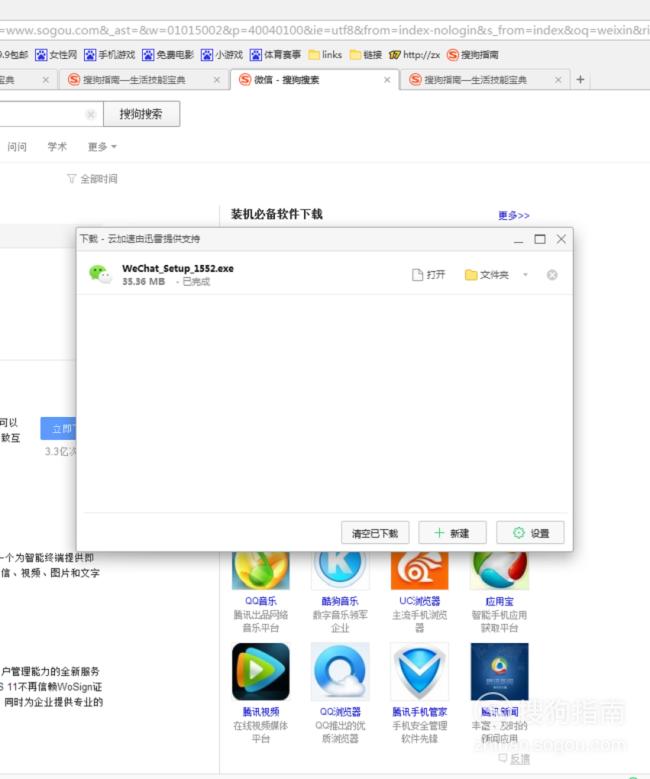Image resolution: width=650 pixels, height=779 pixels.
Task: Open the download folder for WeChat setup
Action: [x=487, y=275]
